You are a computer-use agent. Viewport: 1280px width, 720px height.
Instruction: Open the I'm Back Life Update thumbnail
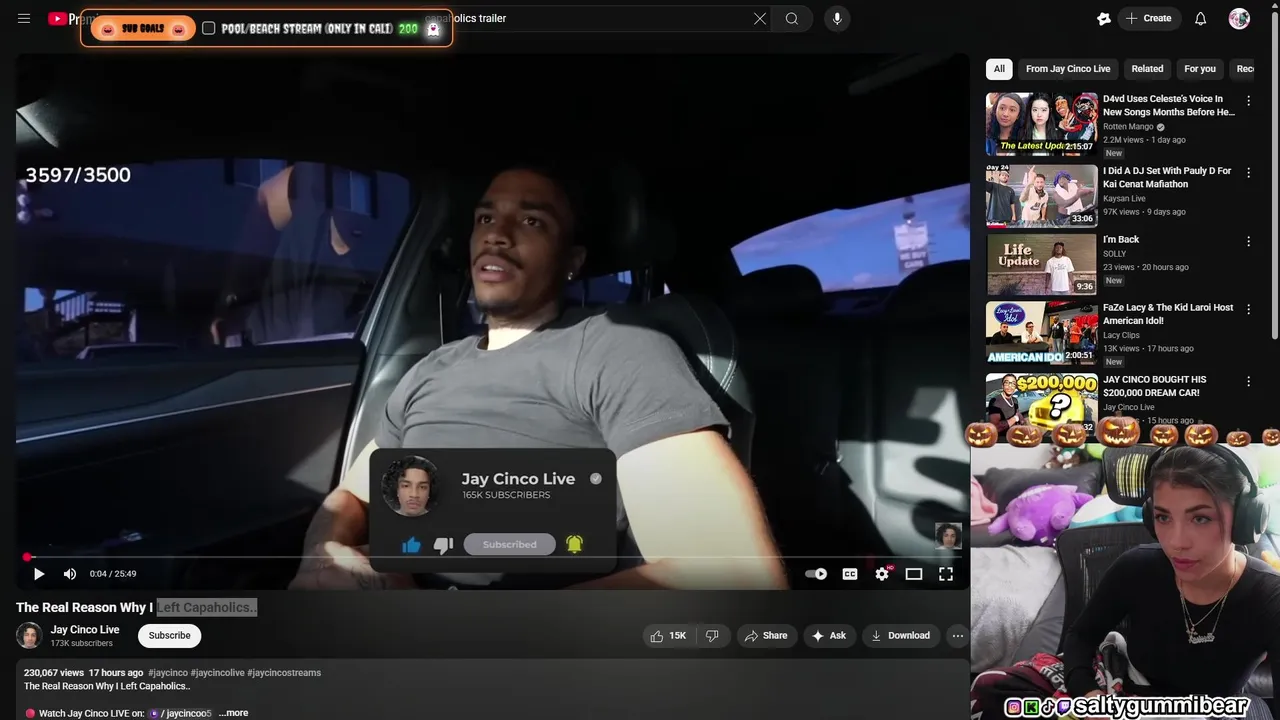[x=1042, y=264]
